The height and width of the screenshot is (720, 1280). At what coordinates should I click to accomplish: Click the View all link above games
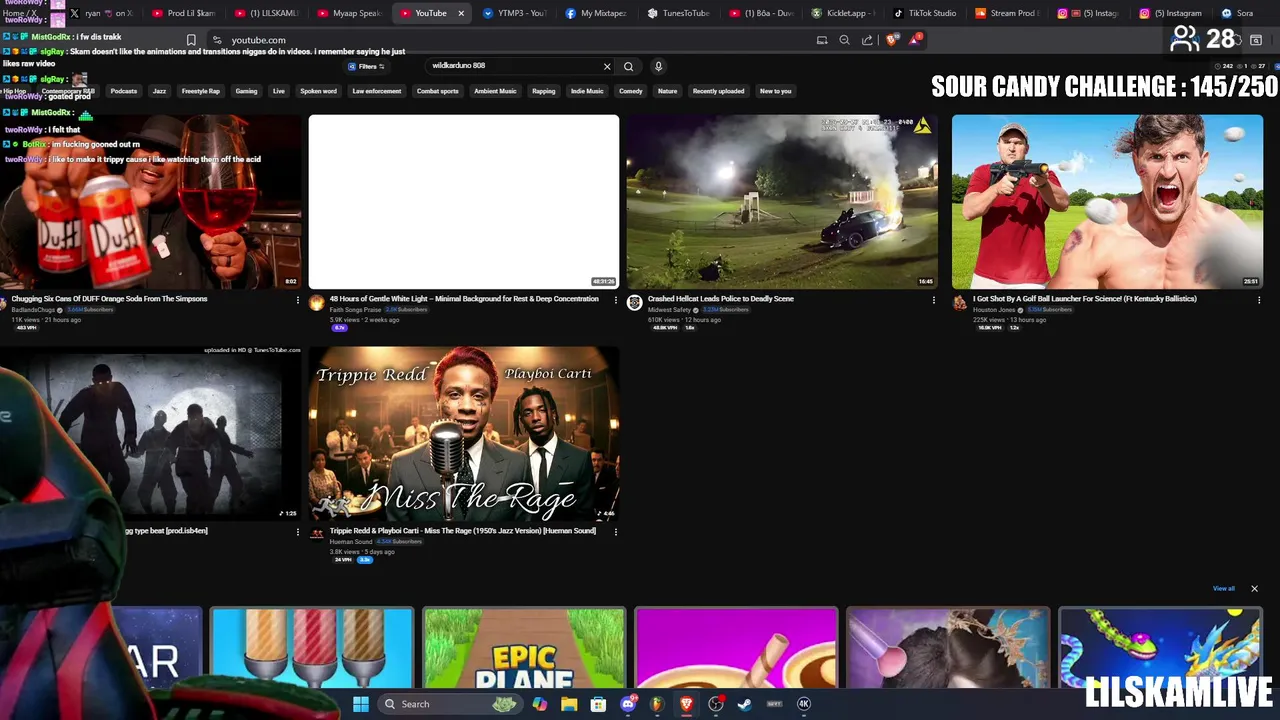(1224, 589)
